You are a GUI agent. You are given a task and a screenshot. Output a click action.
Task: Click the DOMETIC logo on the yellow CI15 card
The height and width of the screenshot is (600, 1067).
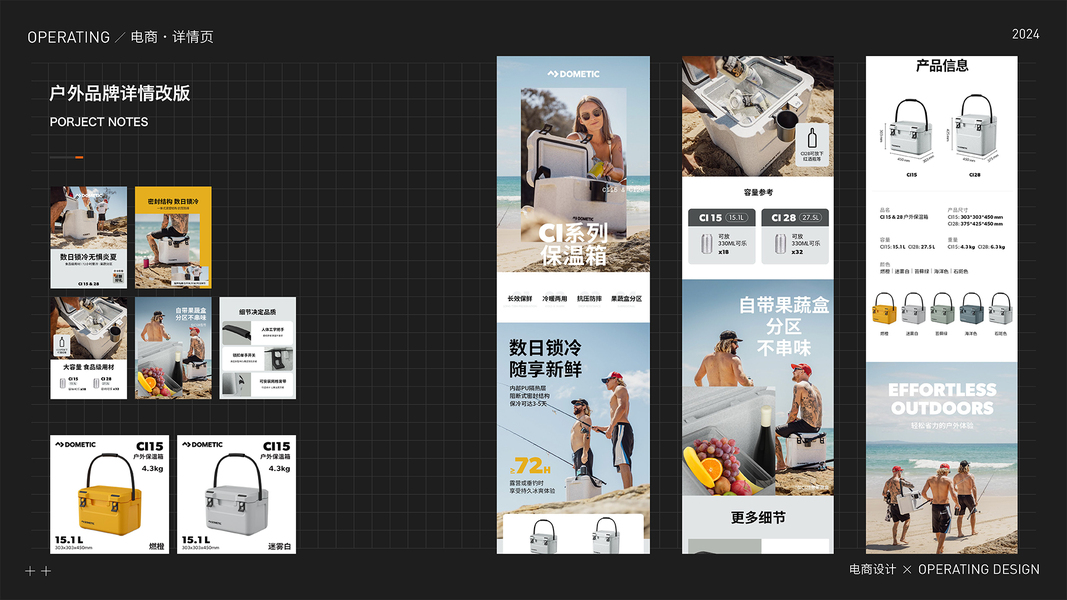coord(76,444)
